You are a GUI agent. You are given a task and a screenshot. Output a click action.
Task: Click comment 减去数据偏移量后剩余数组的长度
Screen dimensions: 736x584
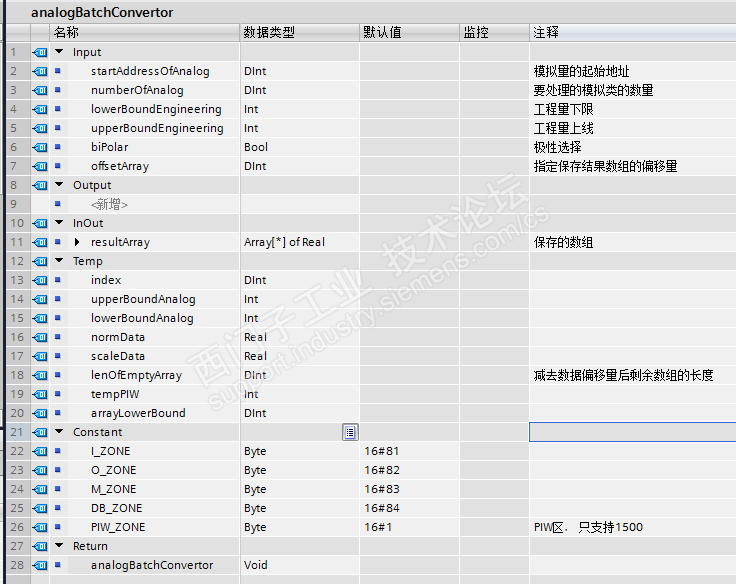click(x=623, y=375)
